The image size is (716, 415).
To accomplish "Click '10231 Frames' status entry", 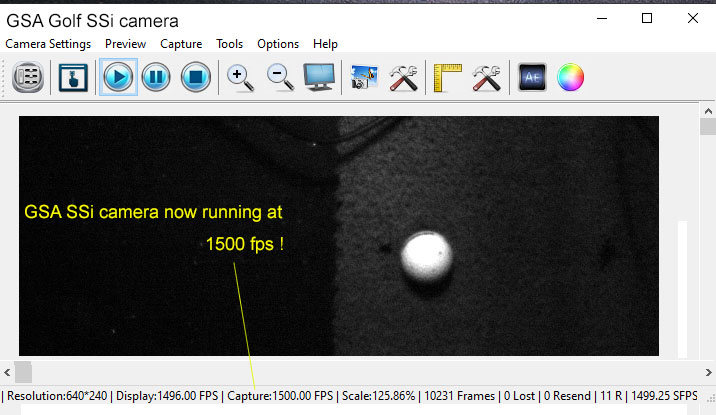I will pos(459,396).
